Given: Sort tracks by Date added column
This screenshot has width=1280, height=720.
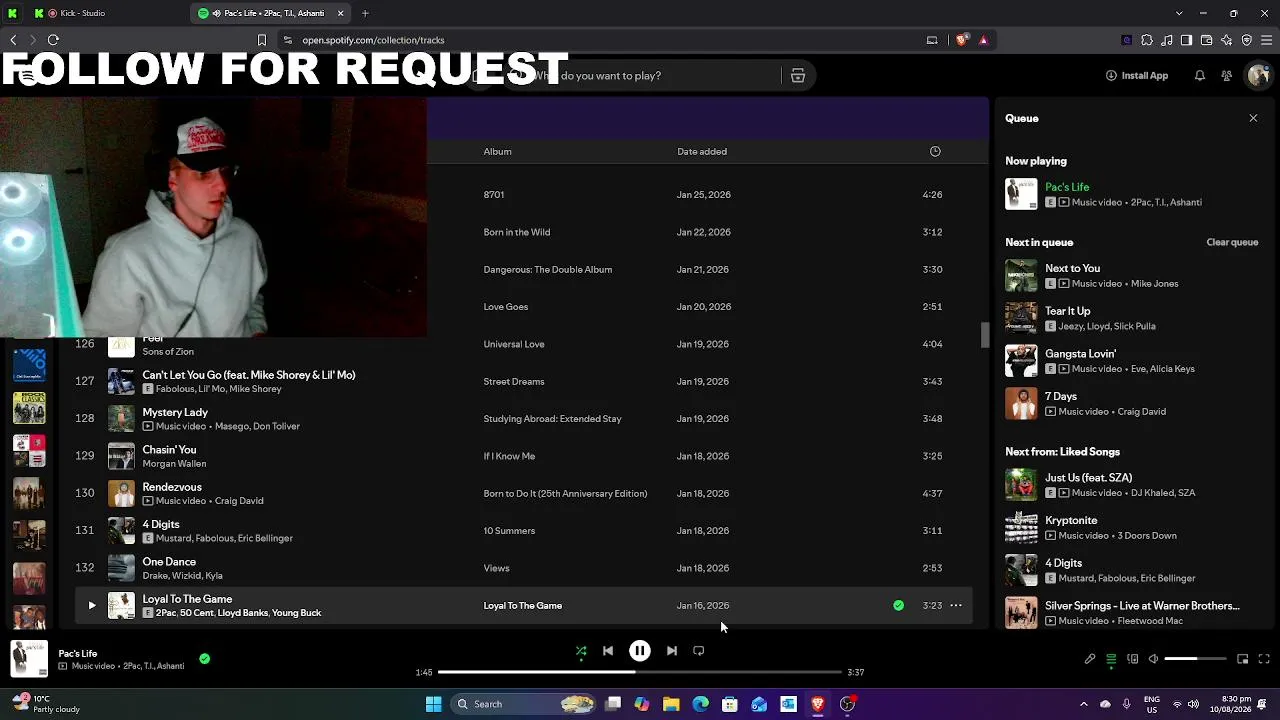Looking at the screenshot, I should 702,152.
